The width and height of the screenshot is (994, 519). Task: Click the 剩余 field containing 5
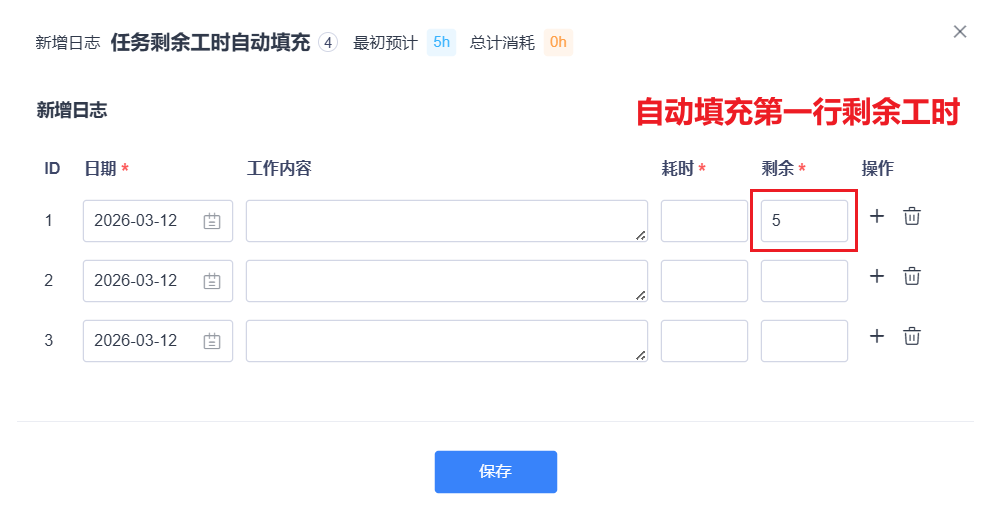[804, 221]
